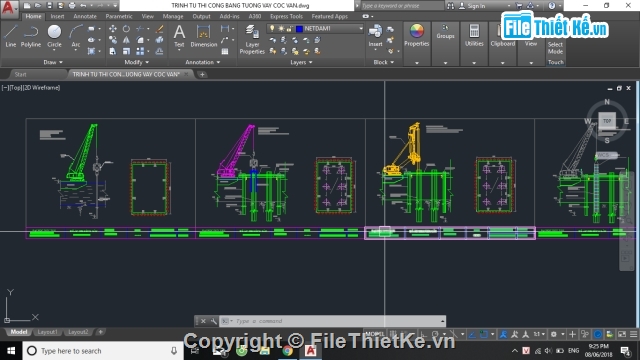The image size is (640, 360).
Task: Select the Polyline tool
Action: tap(31, 36)
